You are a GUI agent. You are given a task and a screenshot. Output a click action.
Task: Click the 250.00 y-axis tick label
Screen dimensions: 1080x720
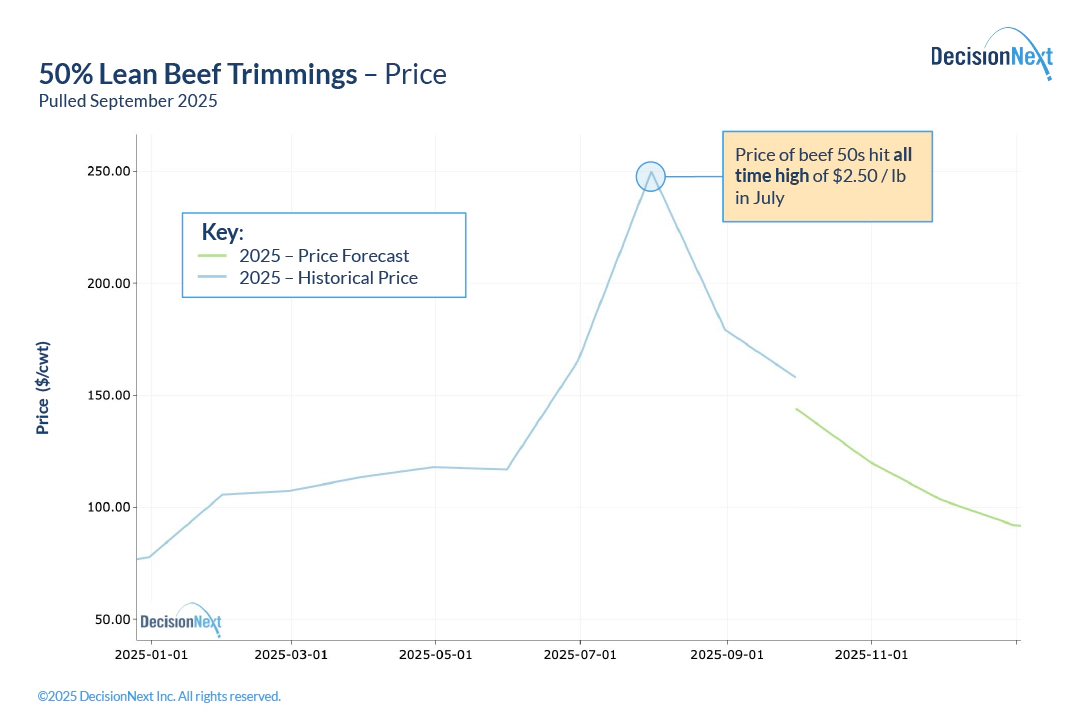coord(108,172)
